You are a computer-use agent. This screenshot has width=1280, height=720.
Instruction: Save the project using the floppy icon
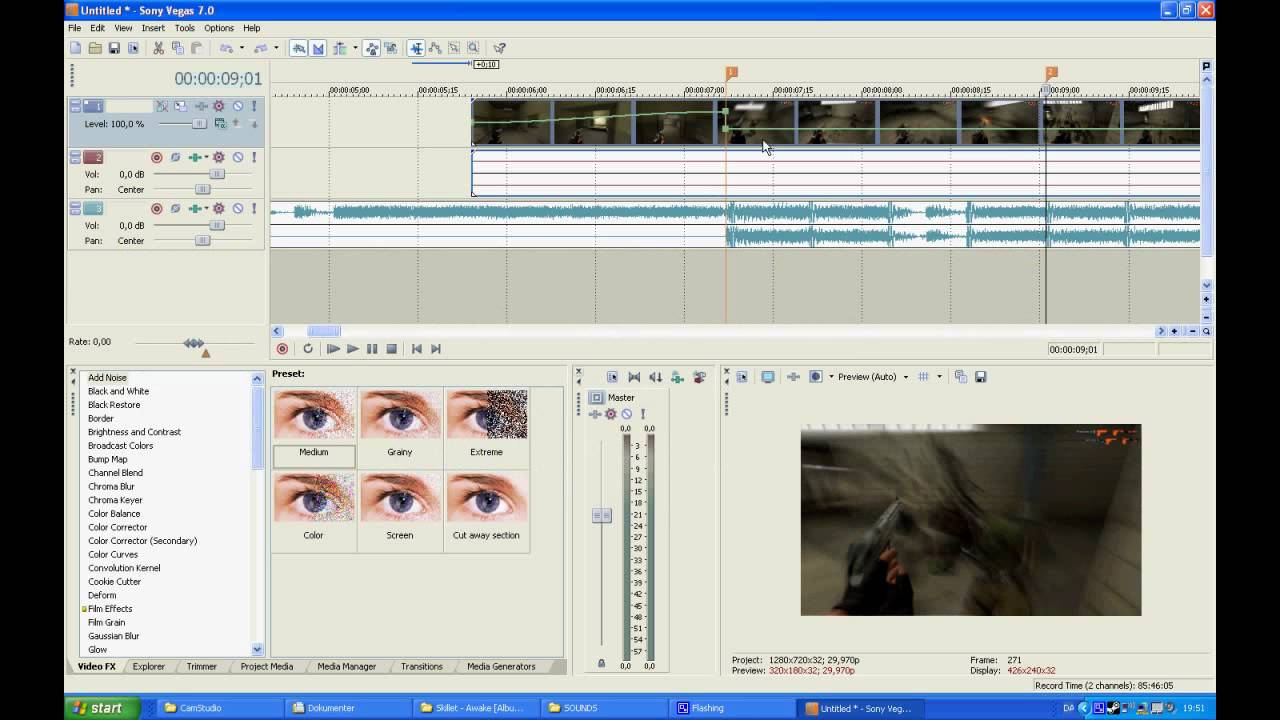(114, 48)
